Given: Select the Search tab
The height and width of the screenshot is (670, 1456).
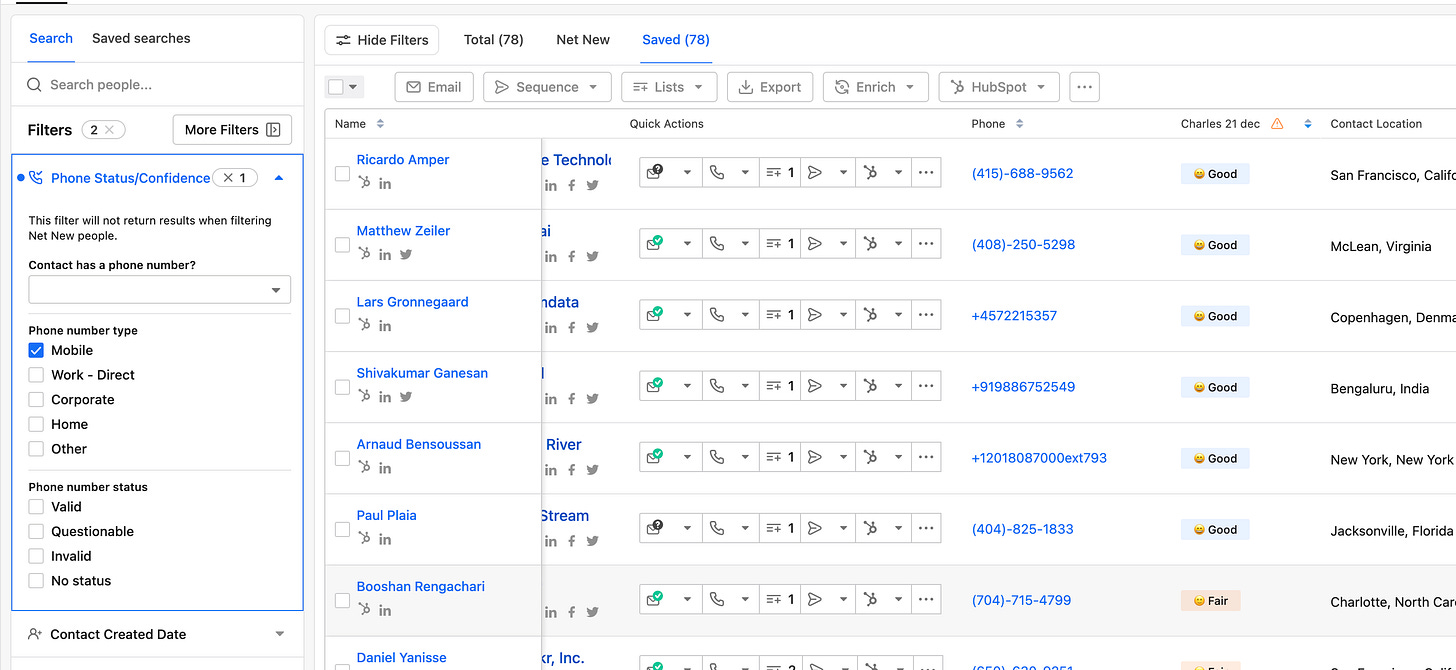Looking at the screenshot, I should pos(51,38).
